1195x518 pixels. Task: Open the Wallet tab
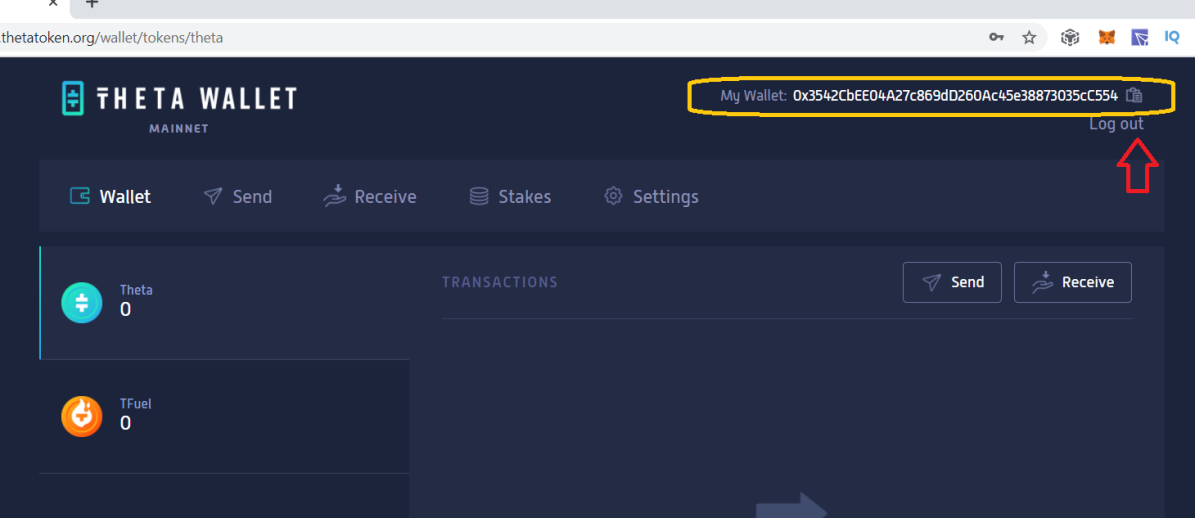coord(111,197)
